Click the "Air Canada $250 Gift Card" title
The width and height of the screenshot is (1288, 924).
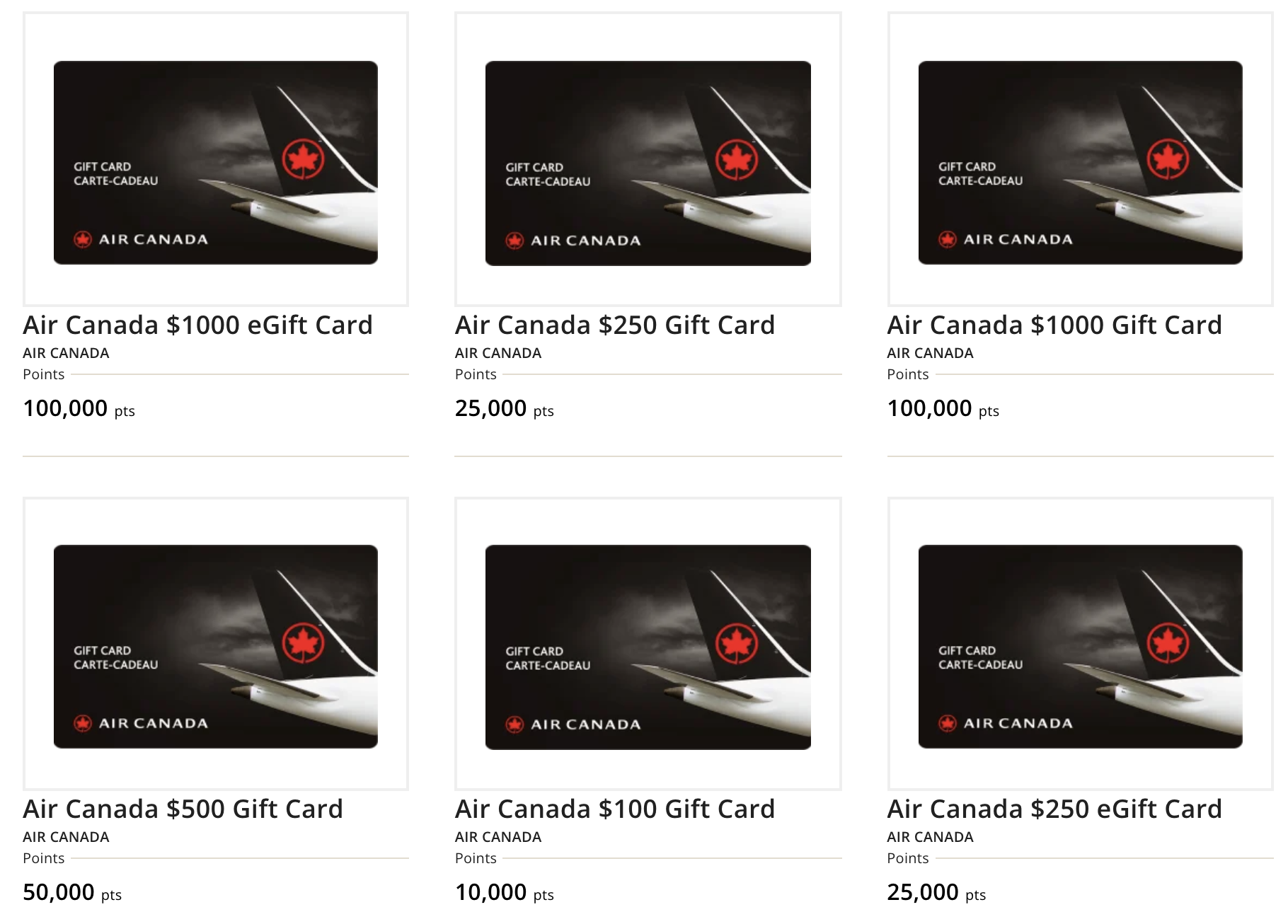[614, 325]
